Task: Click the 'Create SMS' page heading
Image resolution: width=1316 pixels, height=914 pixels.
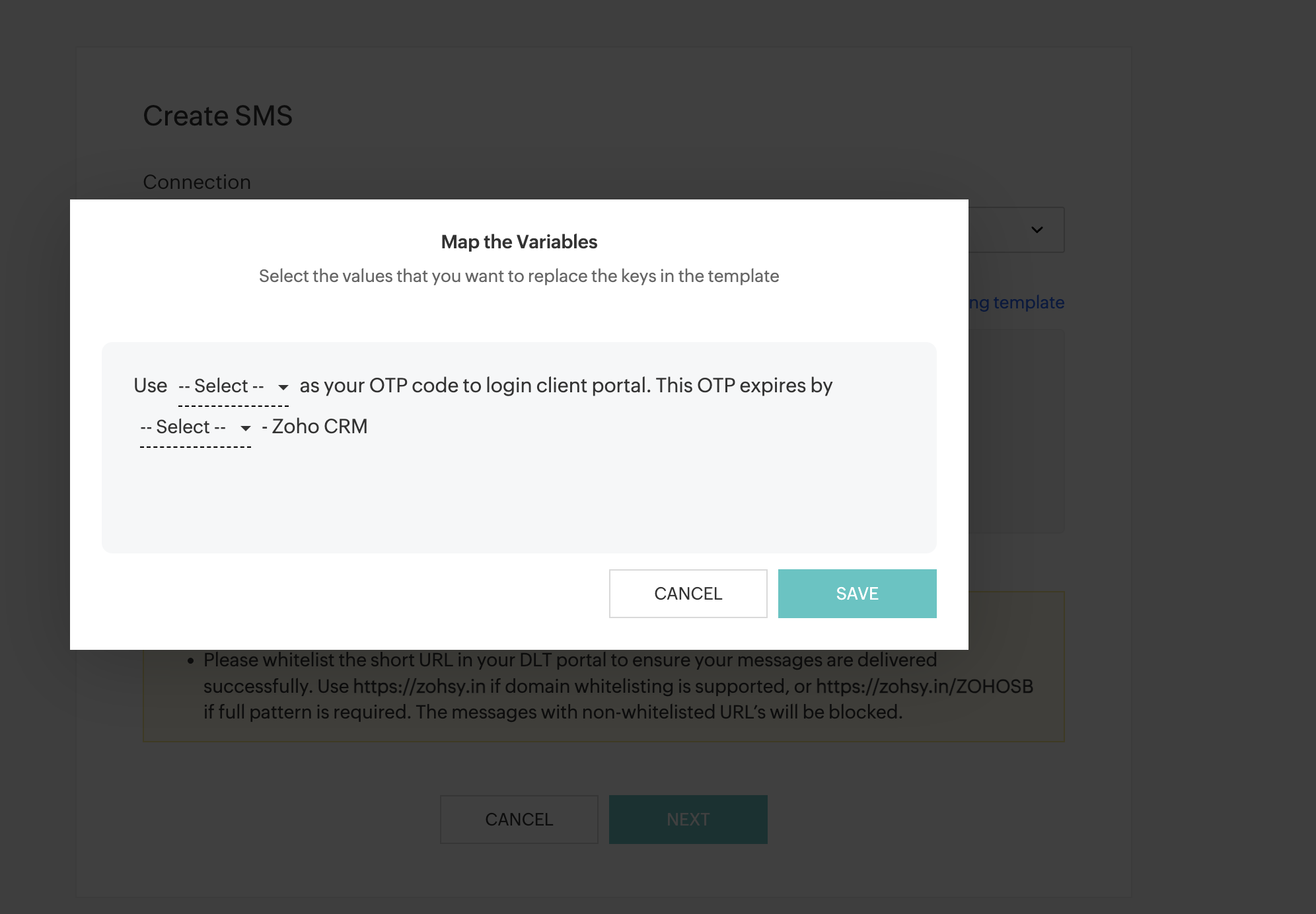Action: tap(217, 116)
